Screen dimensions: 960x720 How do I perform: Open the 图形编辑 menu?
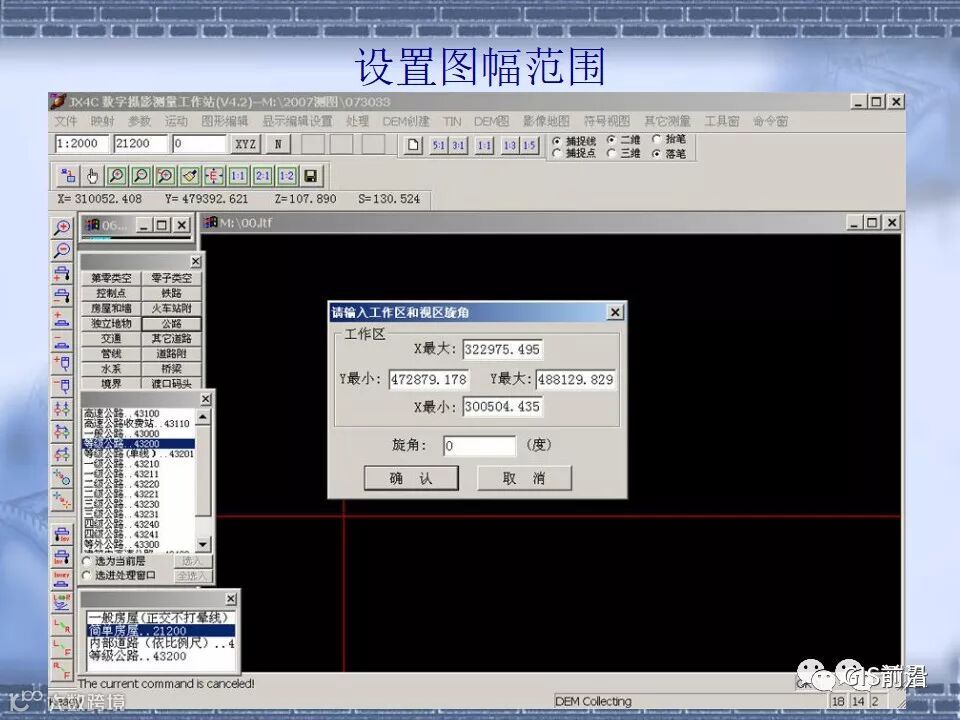225,121
